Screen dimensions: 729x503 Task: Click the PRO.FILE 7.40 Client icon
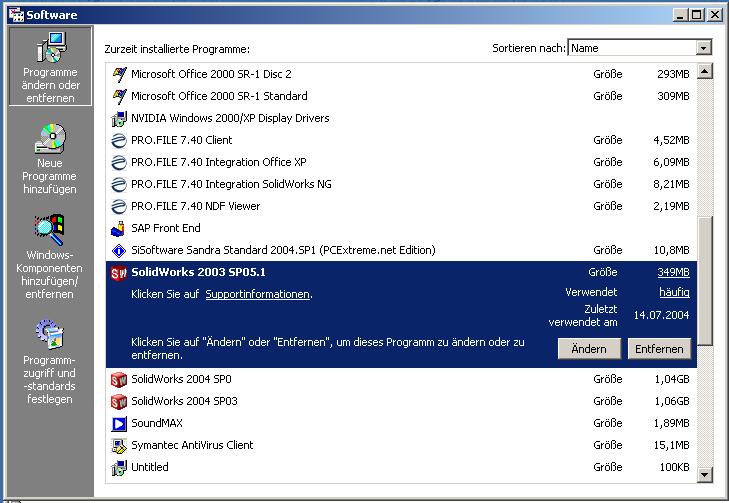(119, 140)
